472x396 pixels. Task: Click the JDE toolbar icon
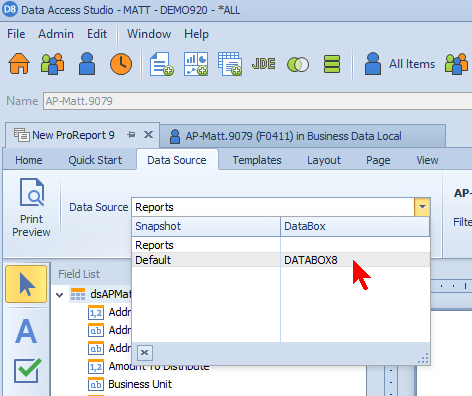point(264,64)
